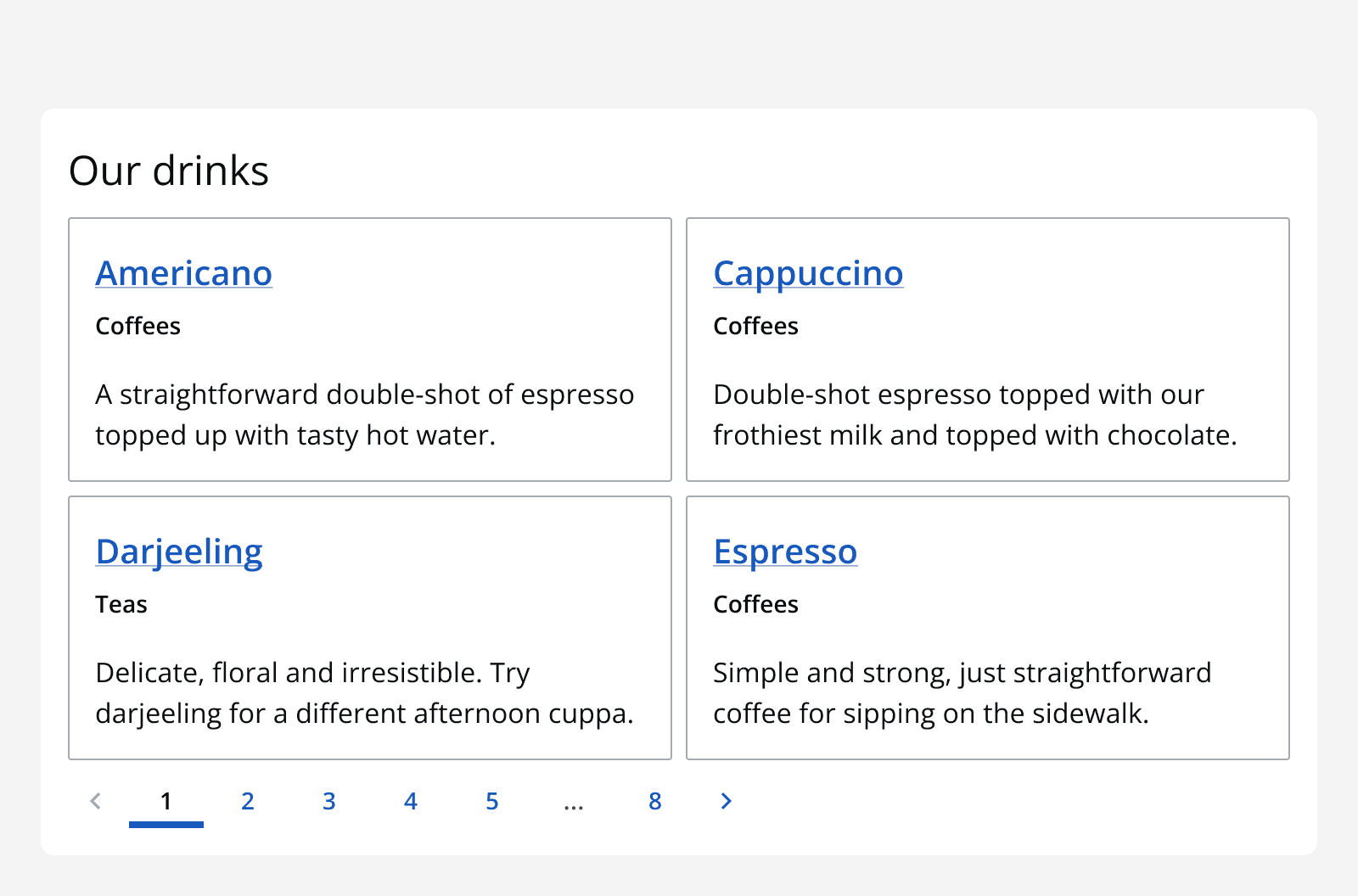Click the Our drinks heading
The image size is (1358, 896).
pos(169,171)
